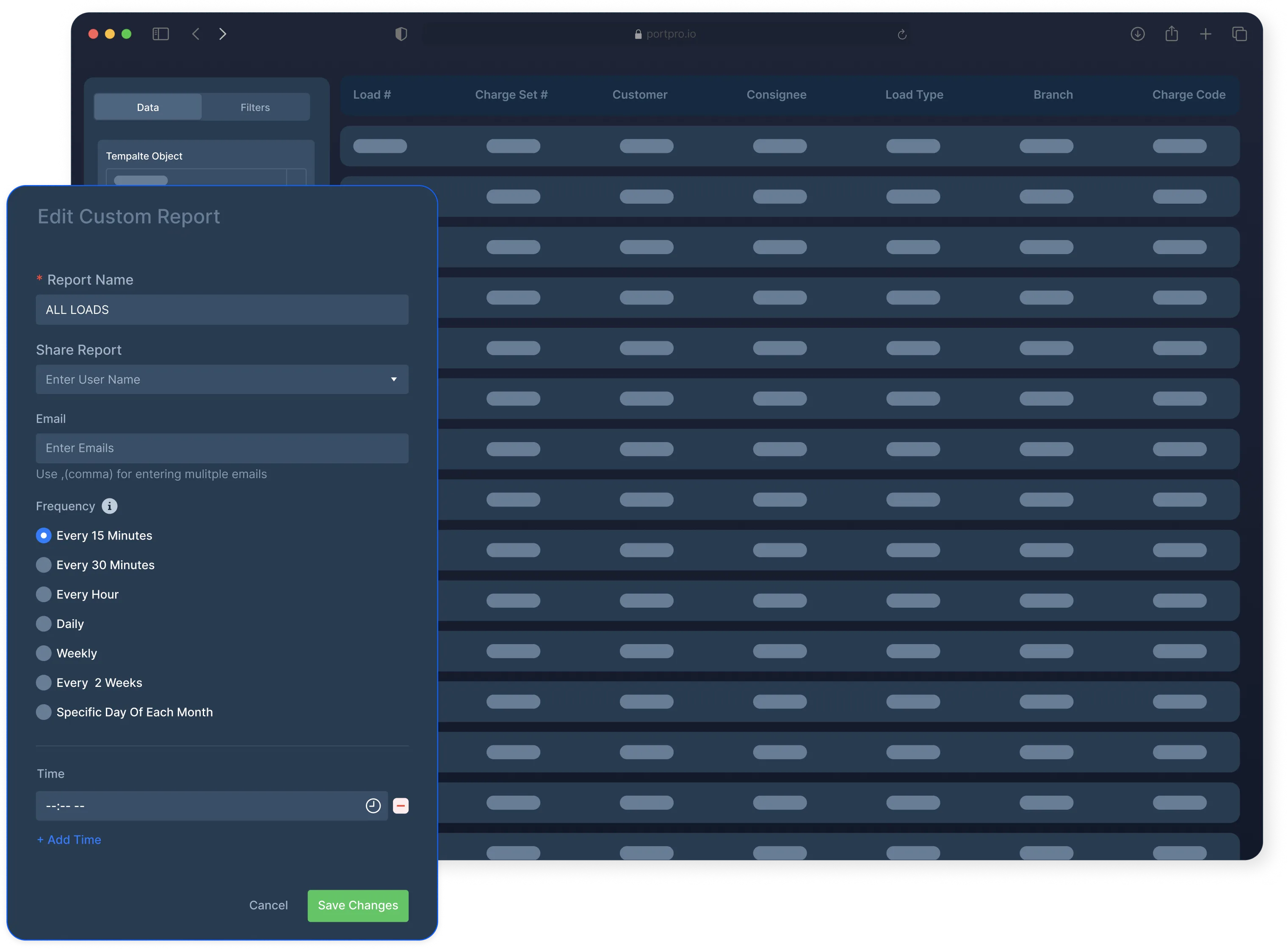The height and width of the screenshot is (949, 1288).
Task: Select the Daily frequency option
Action: point(44,624)
